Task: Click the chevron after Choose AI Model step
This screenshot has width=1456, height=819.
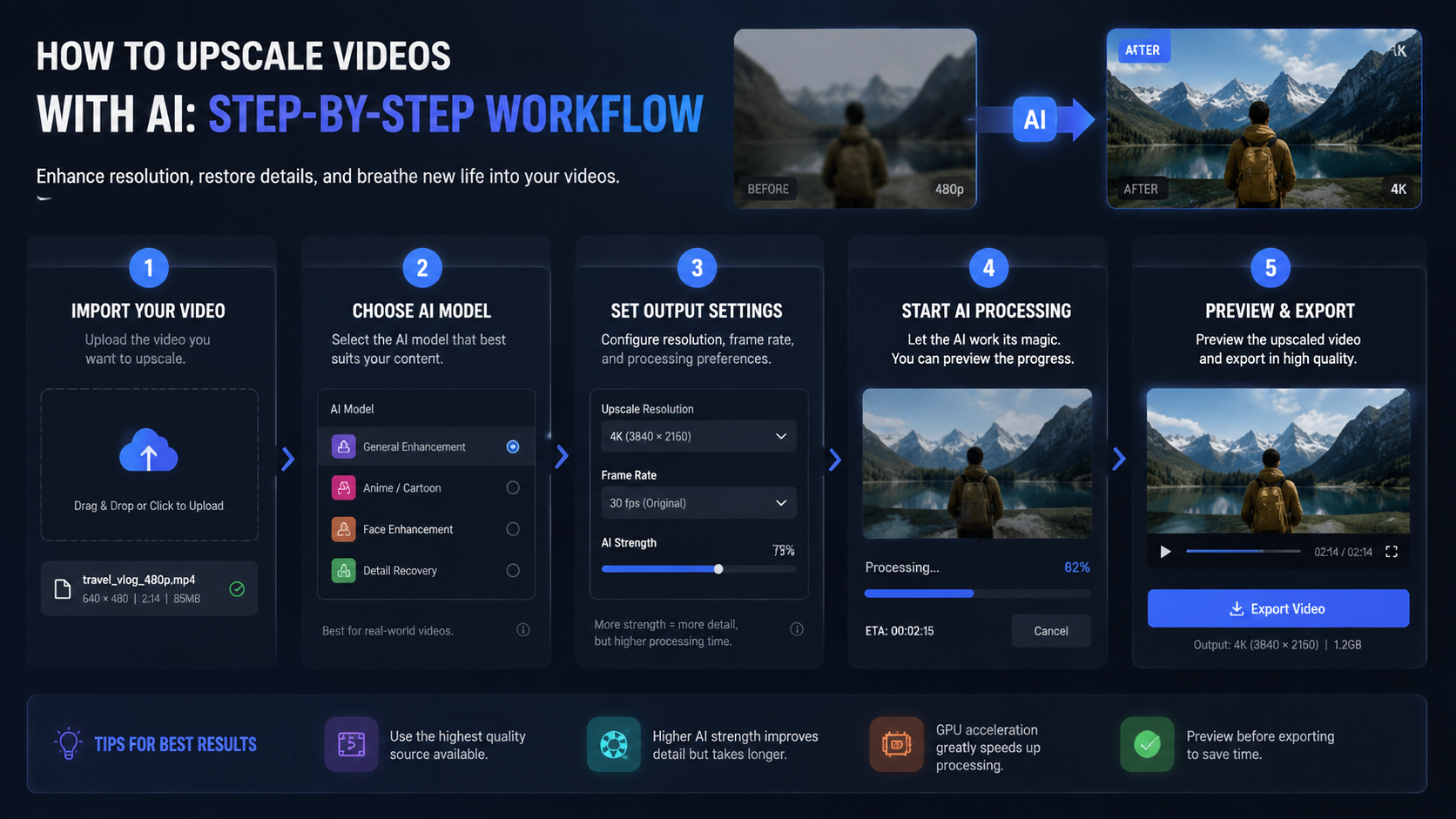Action: 562,456
